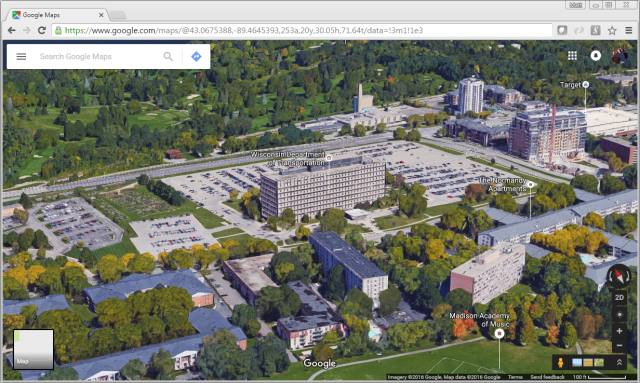Pick the Street View pegman
The width and height of the screenshot is (640, 383).
point(561,362)
